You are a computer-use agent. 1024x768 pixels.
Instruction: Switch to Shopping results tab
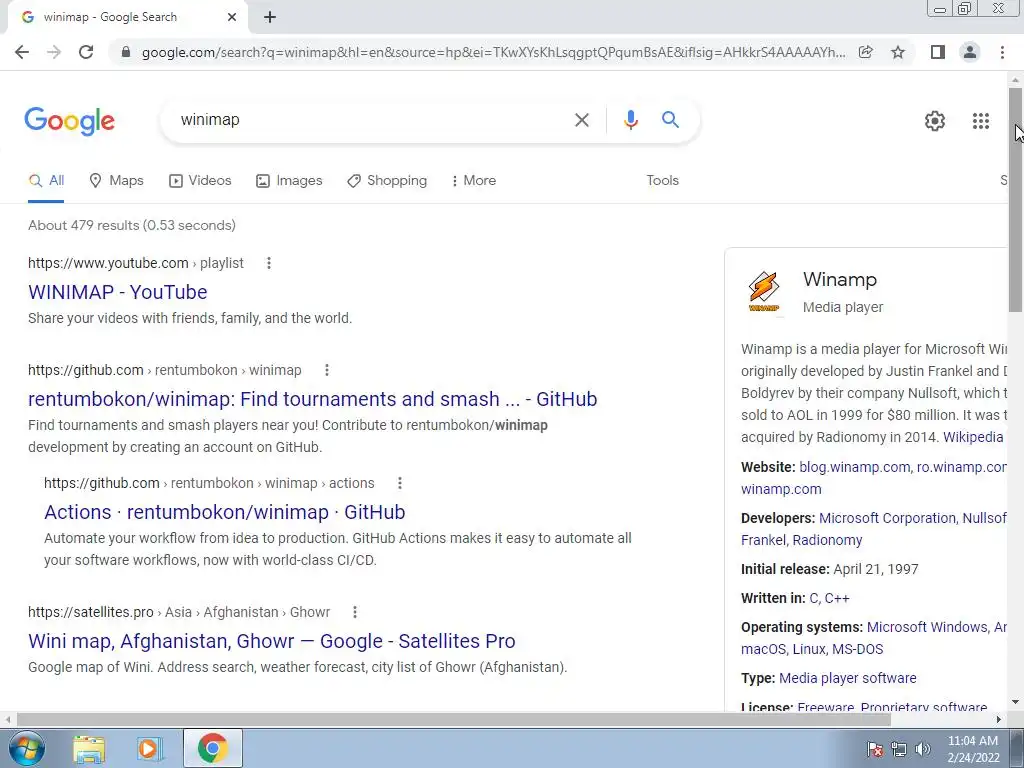tap(387, 181)
